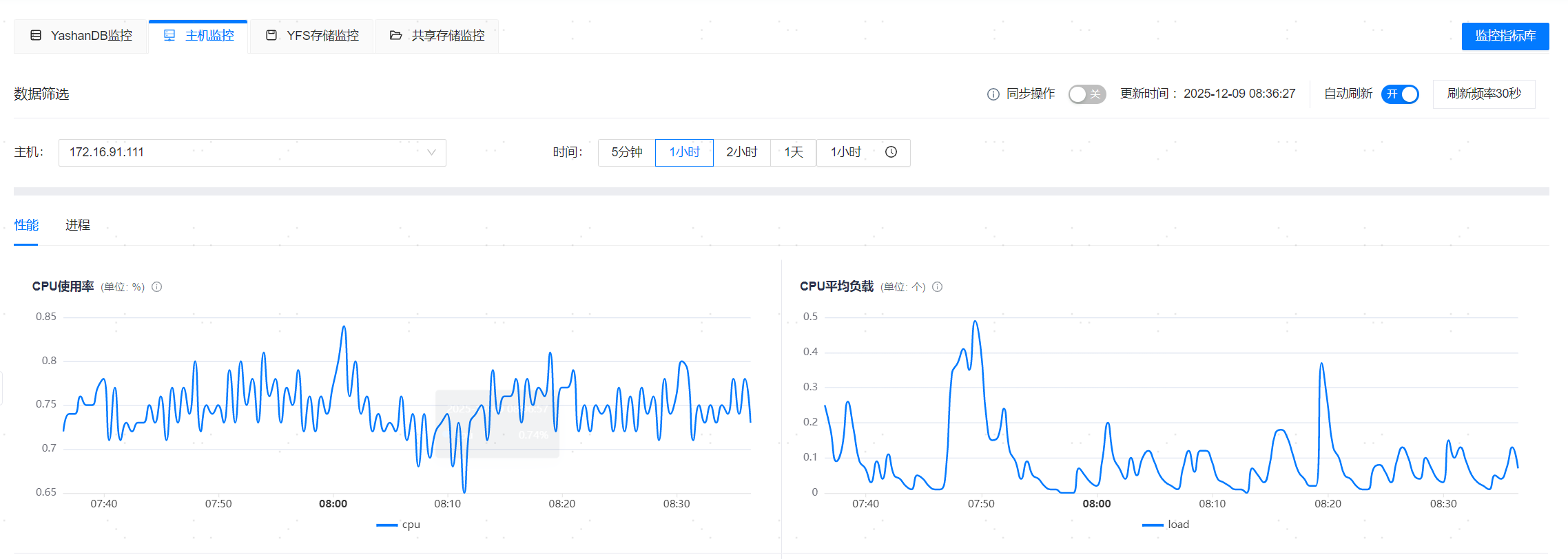Click info icon next to CPU使用率
The height and width of the screenshot is (559, 1568).
157,287
